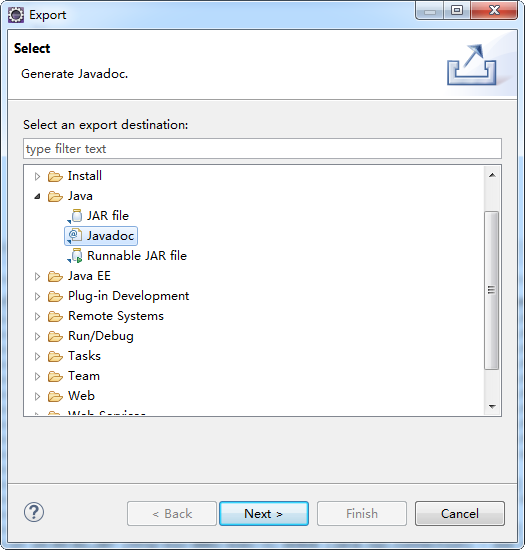Select the Web tree item
The height and width of the screenshot is (550, 525).
click(x=81, y=396)
